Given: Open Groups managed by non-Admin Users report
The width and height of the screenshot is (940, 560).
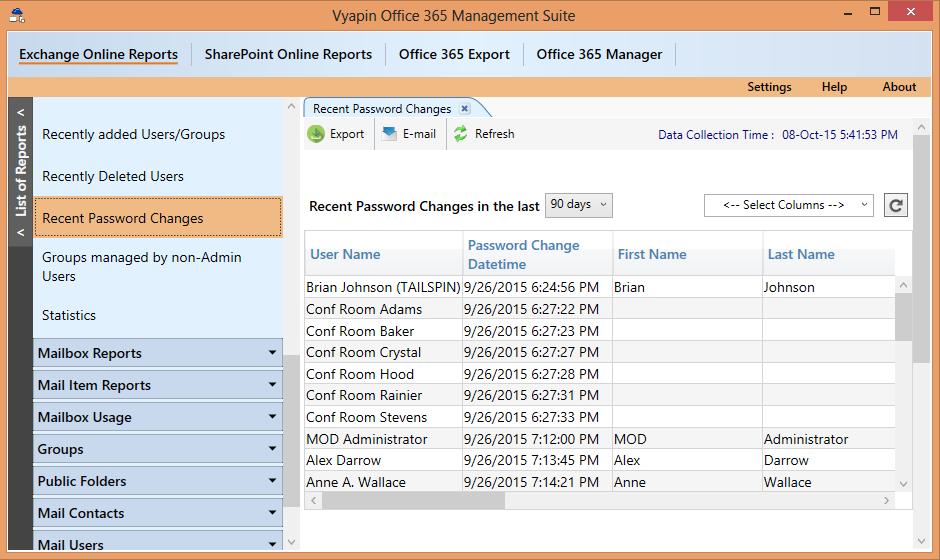Looking at the screenshot, I should (142, 266).
